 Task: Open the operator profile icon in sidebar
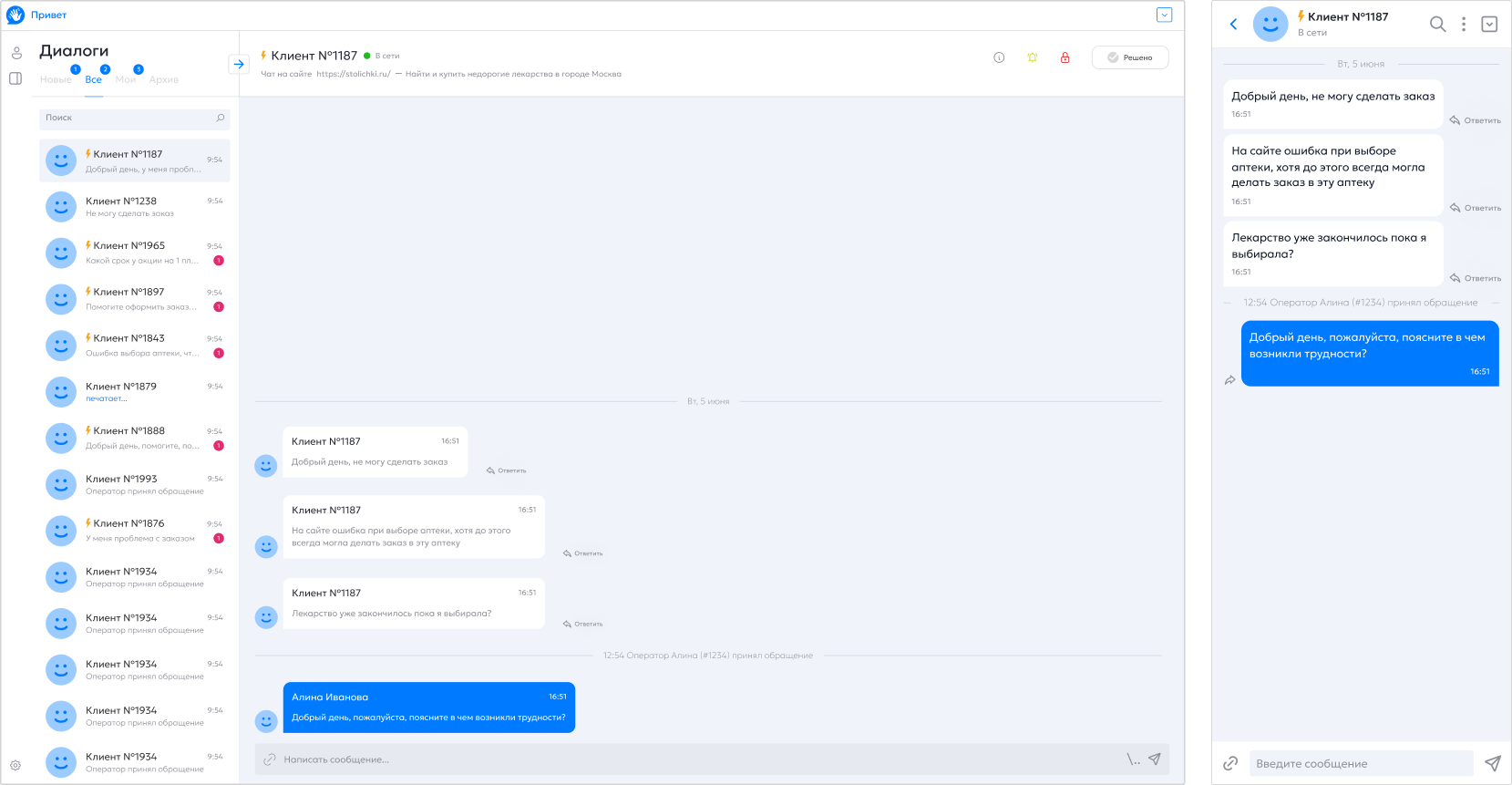16,53
